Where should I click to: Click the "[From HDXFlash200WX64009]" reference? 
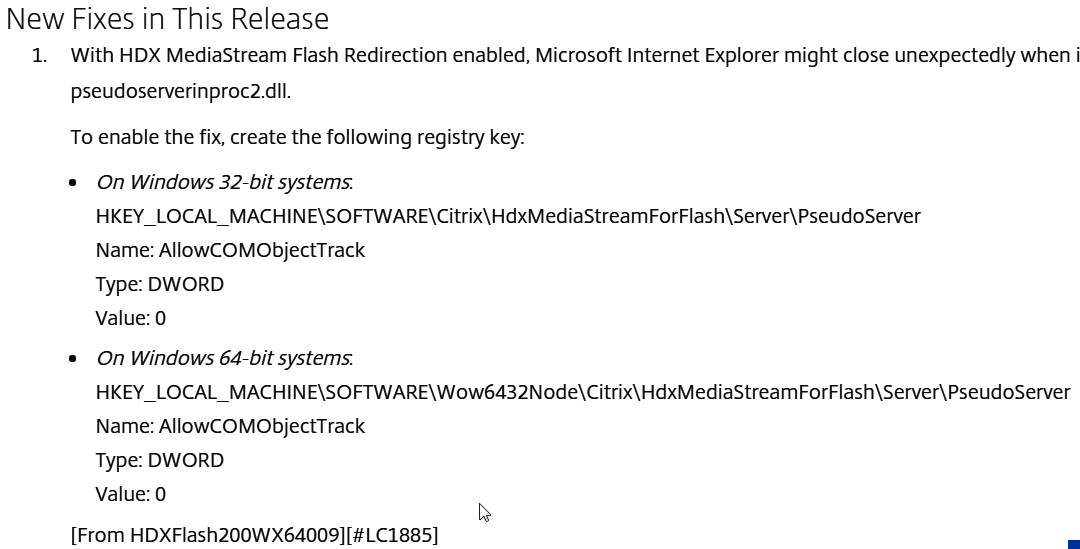(x=209, y=535)
